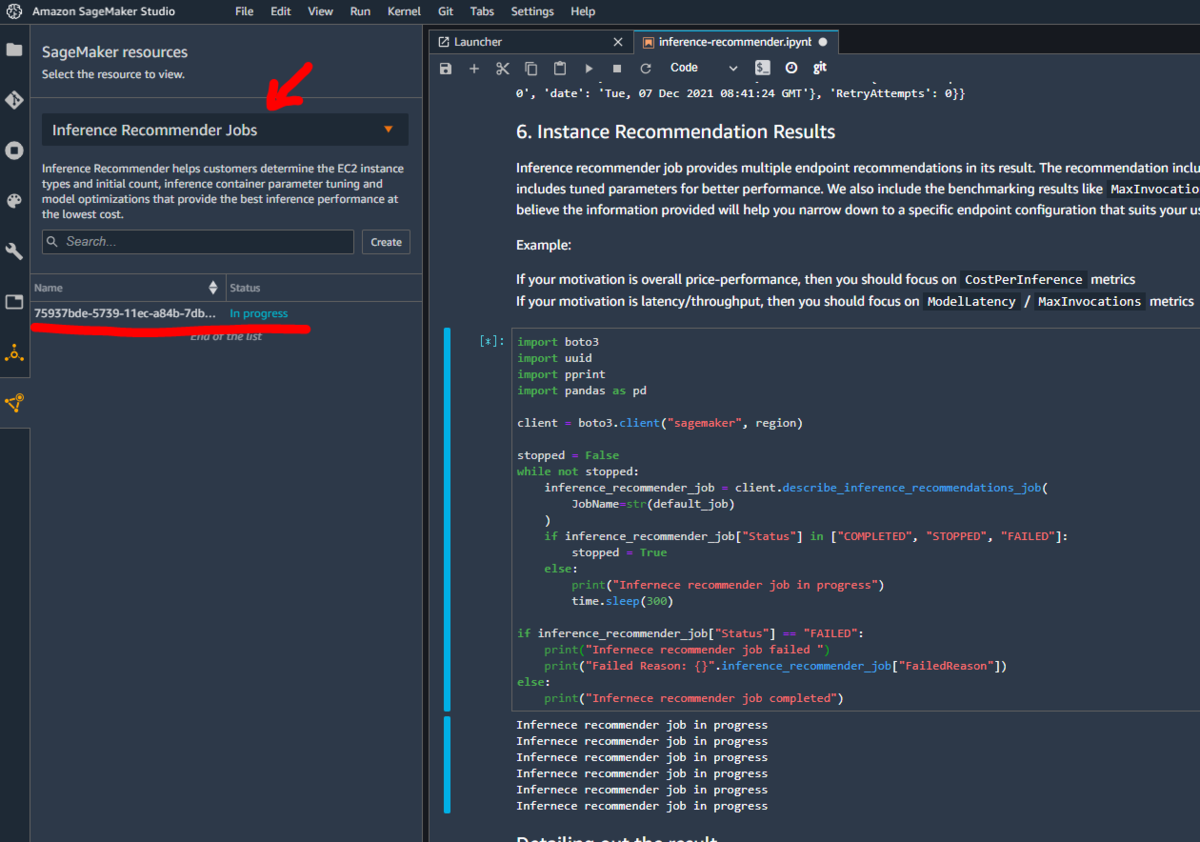Copy the selected notebook cell

531,68
